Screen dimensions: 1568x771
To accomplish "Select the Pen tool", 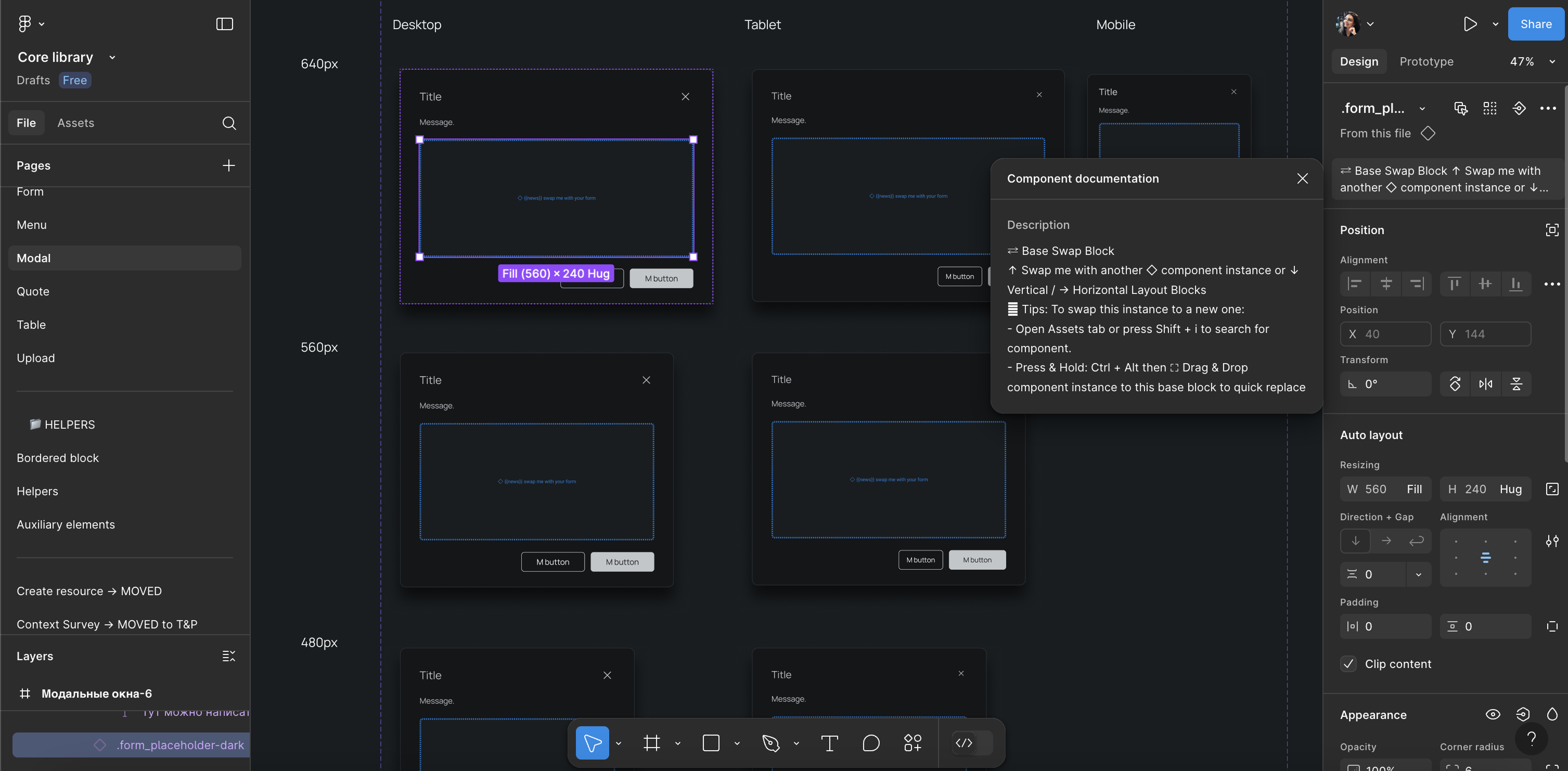I will 770,743.
